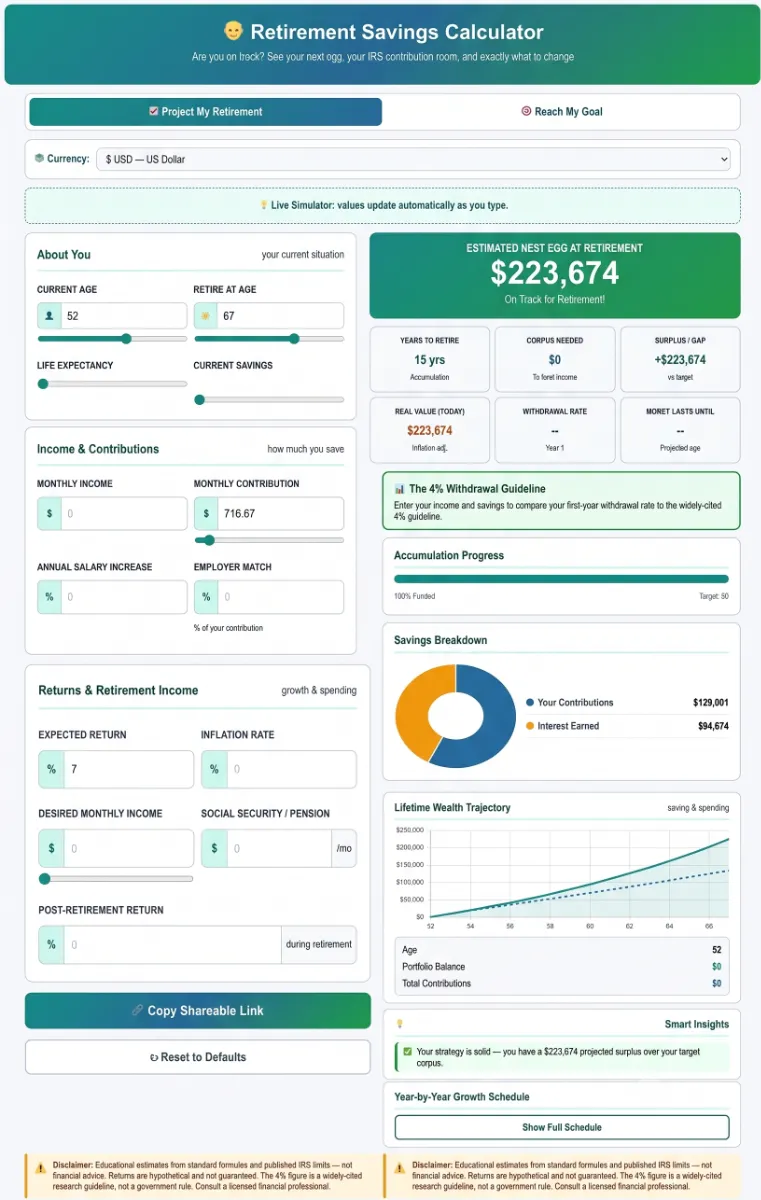Viewport: 761px width, 1200px height.
Task: Click the target icon on Reach My Goal tab
Action: point(526,112)
